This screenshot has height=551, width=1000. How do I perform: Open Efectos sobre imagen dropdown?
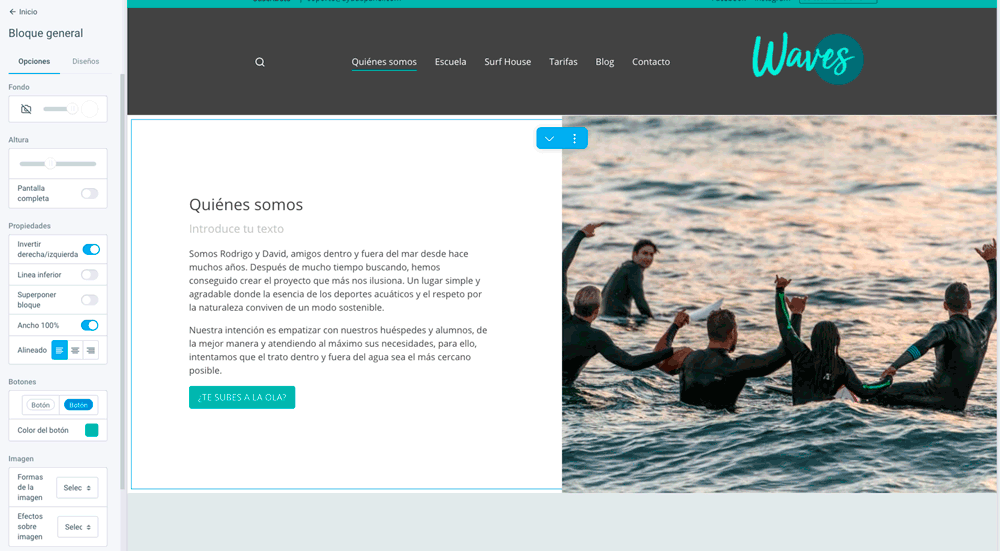click(77, 527)
